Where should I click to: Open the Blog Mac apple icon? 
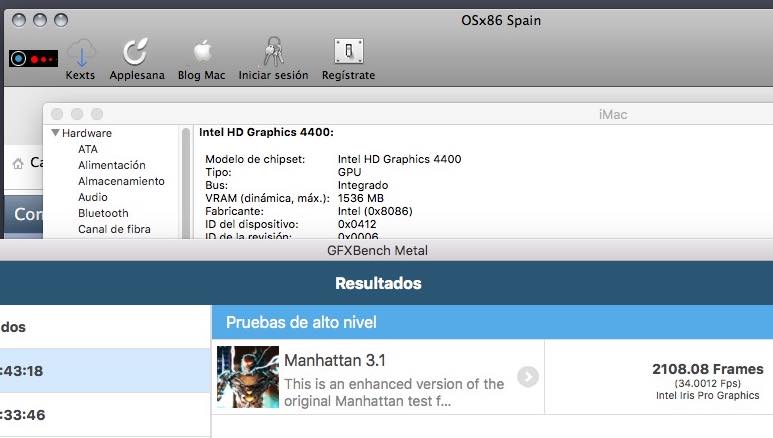[202, 51]
